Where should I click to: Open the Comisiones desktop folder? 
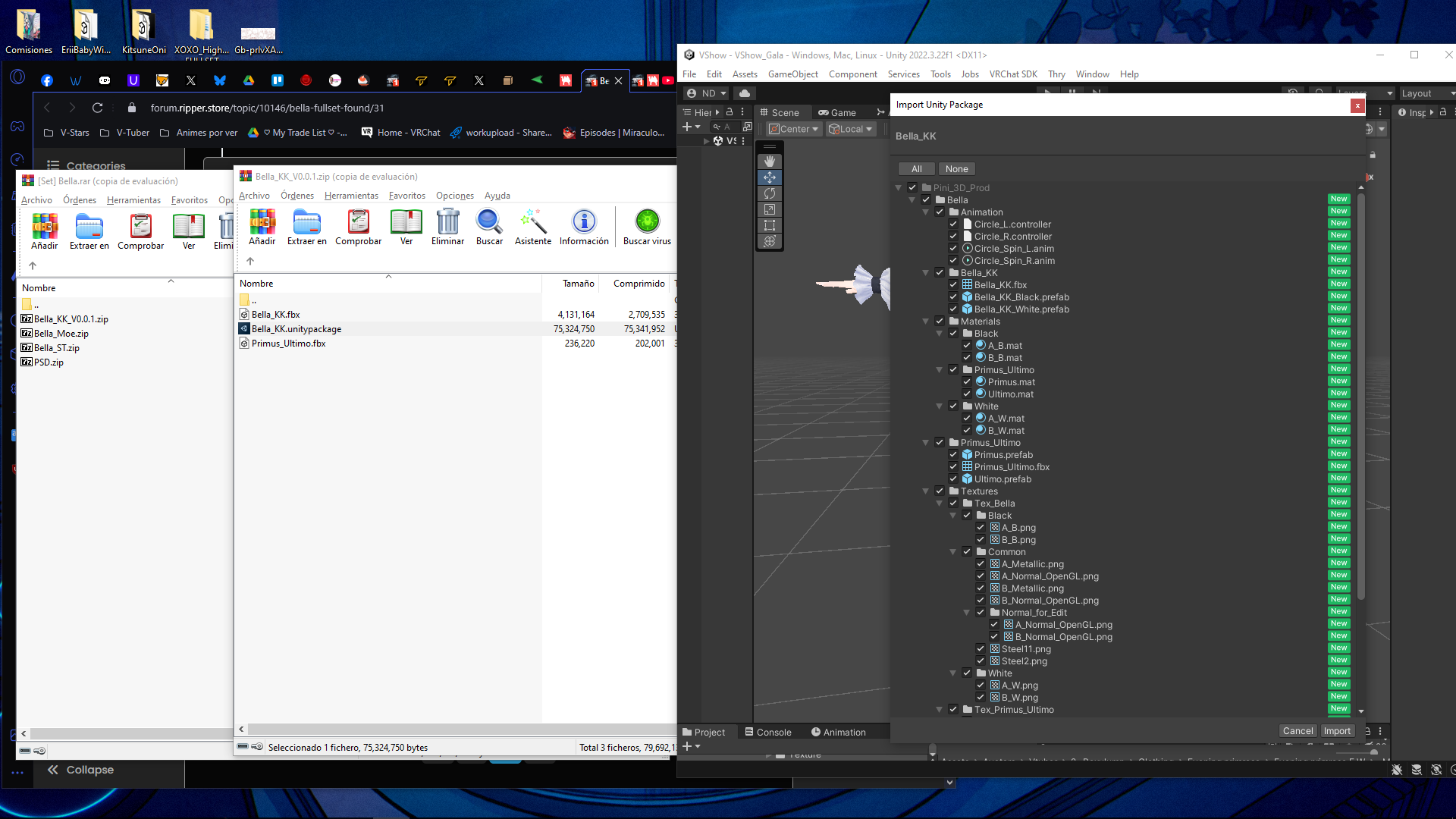click(x=29, y=32)
